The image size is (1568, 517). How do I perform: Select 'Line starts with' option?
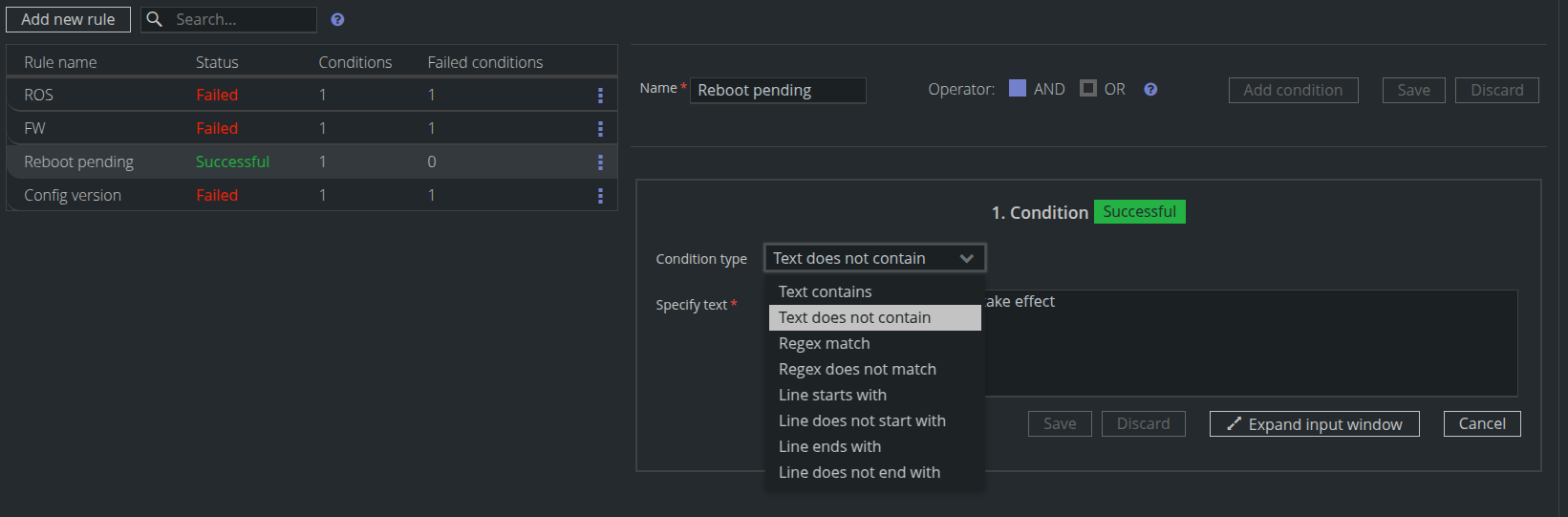coord(832,395)
